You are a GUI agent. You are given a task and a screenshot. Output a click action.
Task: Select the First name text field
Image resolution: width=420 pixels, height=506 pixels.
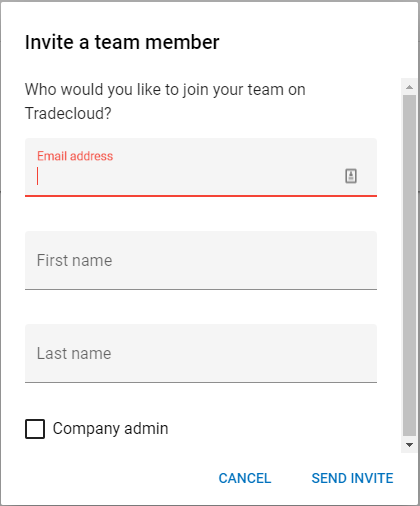[x=201, y=260]
